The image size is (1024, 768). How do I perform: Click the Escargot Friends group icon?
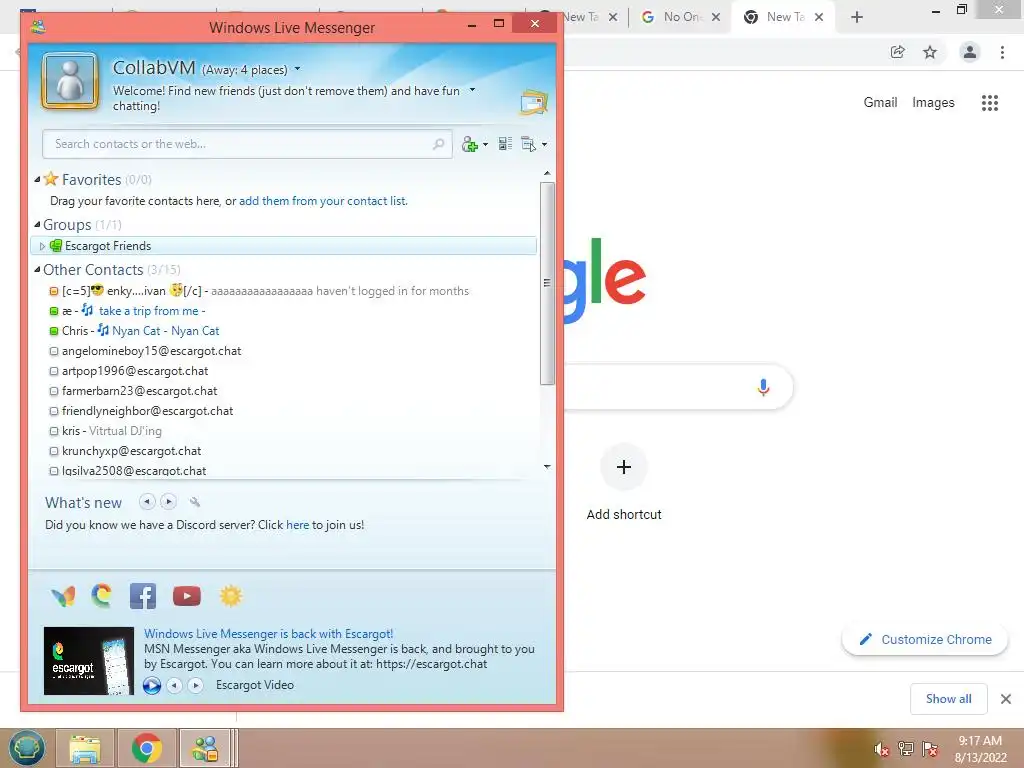pos(56,246)
